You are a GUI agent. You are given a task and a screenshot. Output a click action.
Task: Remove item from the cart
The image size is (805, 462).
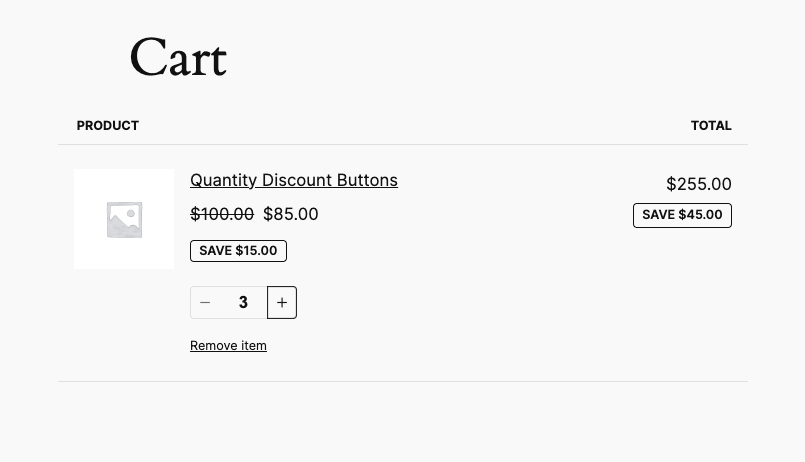tap(228, 346)
